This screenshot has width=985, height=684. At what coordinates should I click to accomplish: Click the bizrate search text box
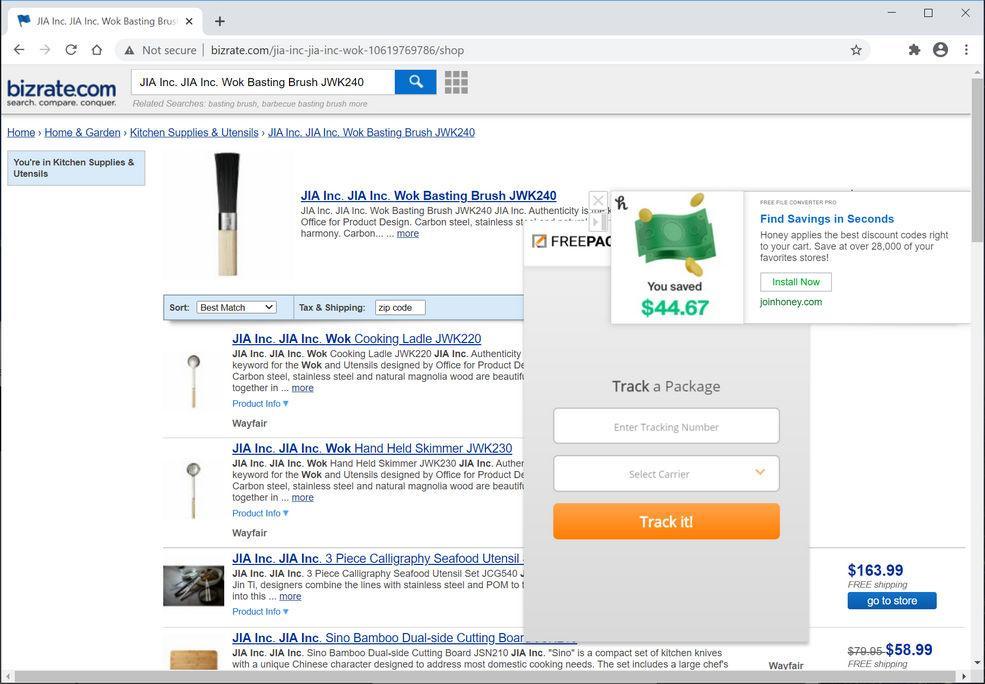[263, 82]
